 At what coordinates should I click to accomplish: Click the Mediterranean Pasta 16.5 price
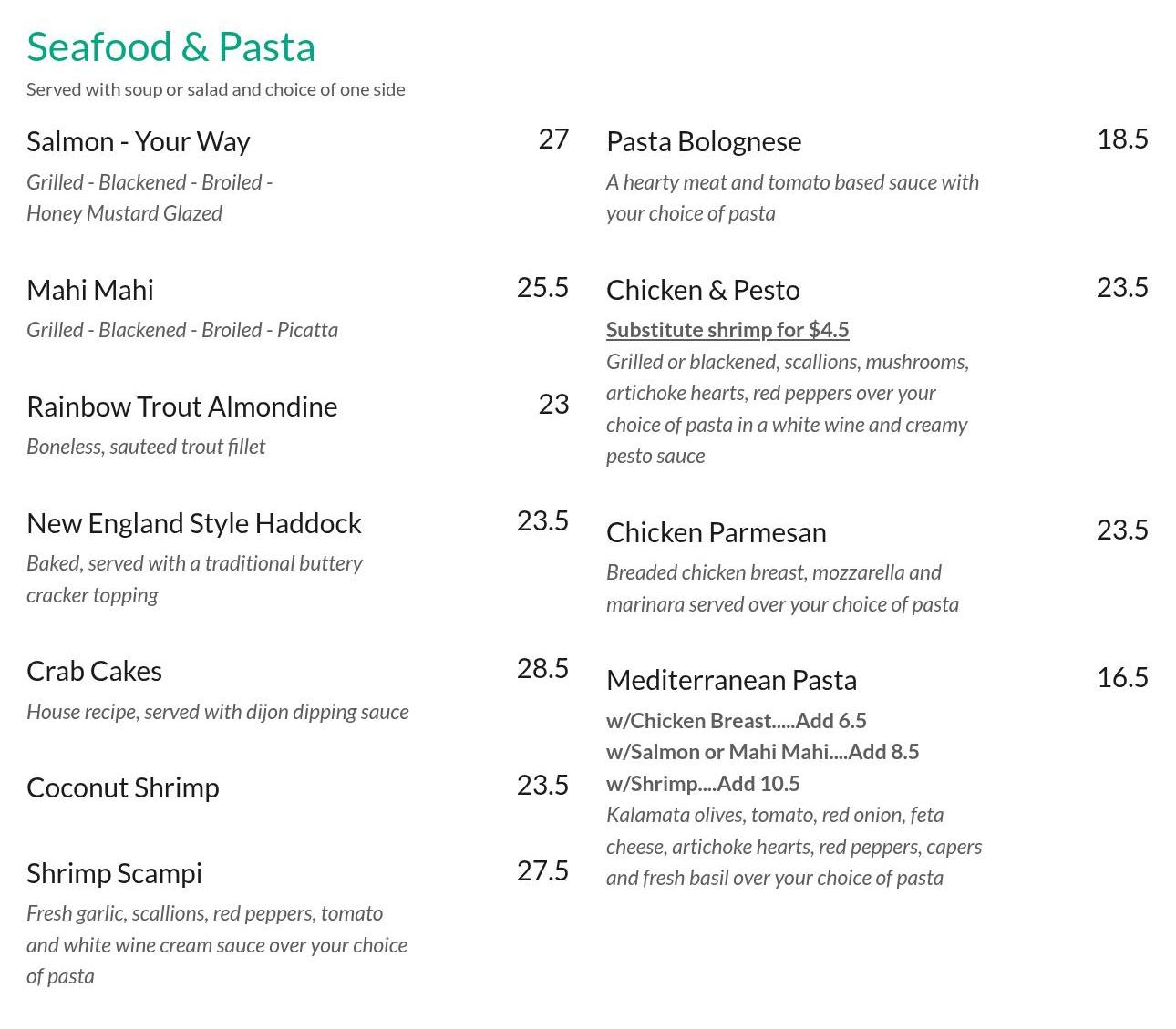[1122, 677]
